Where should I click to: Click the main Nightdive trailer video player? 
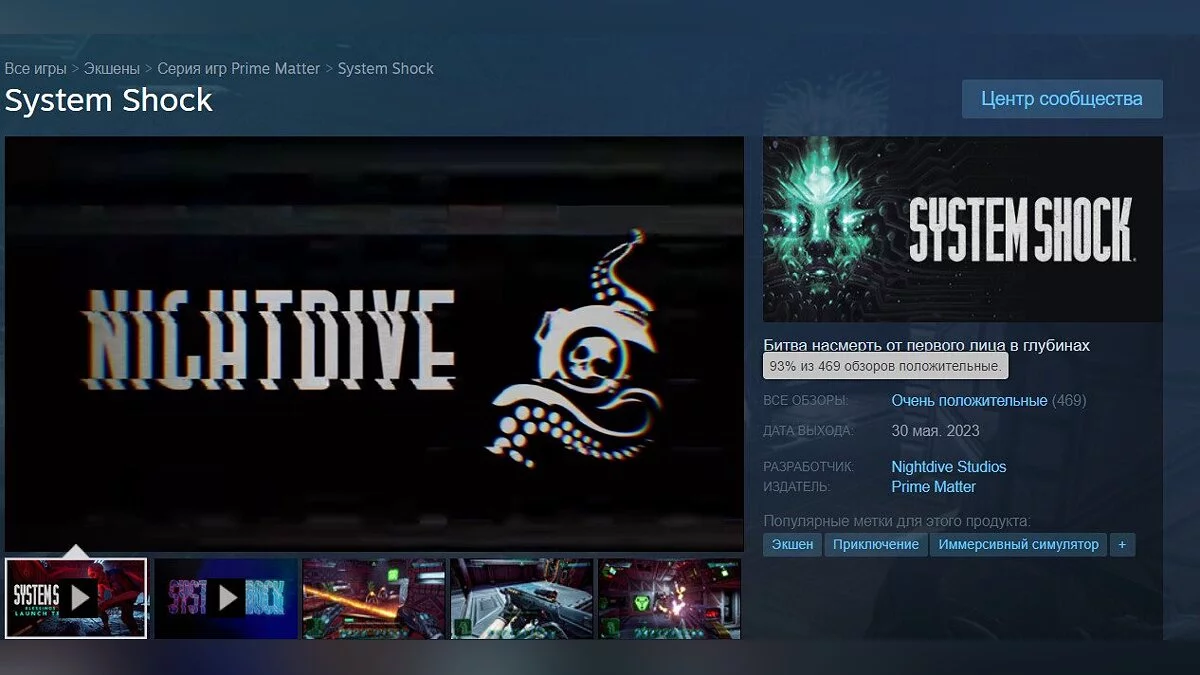374,343
